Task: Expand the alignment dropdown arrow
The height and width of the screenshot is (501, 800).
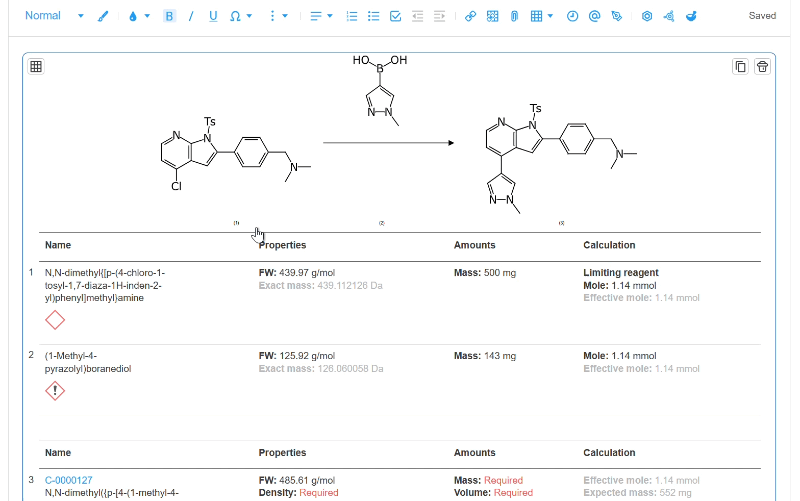Action: click(x=330, y=16)
